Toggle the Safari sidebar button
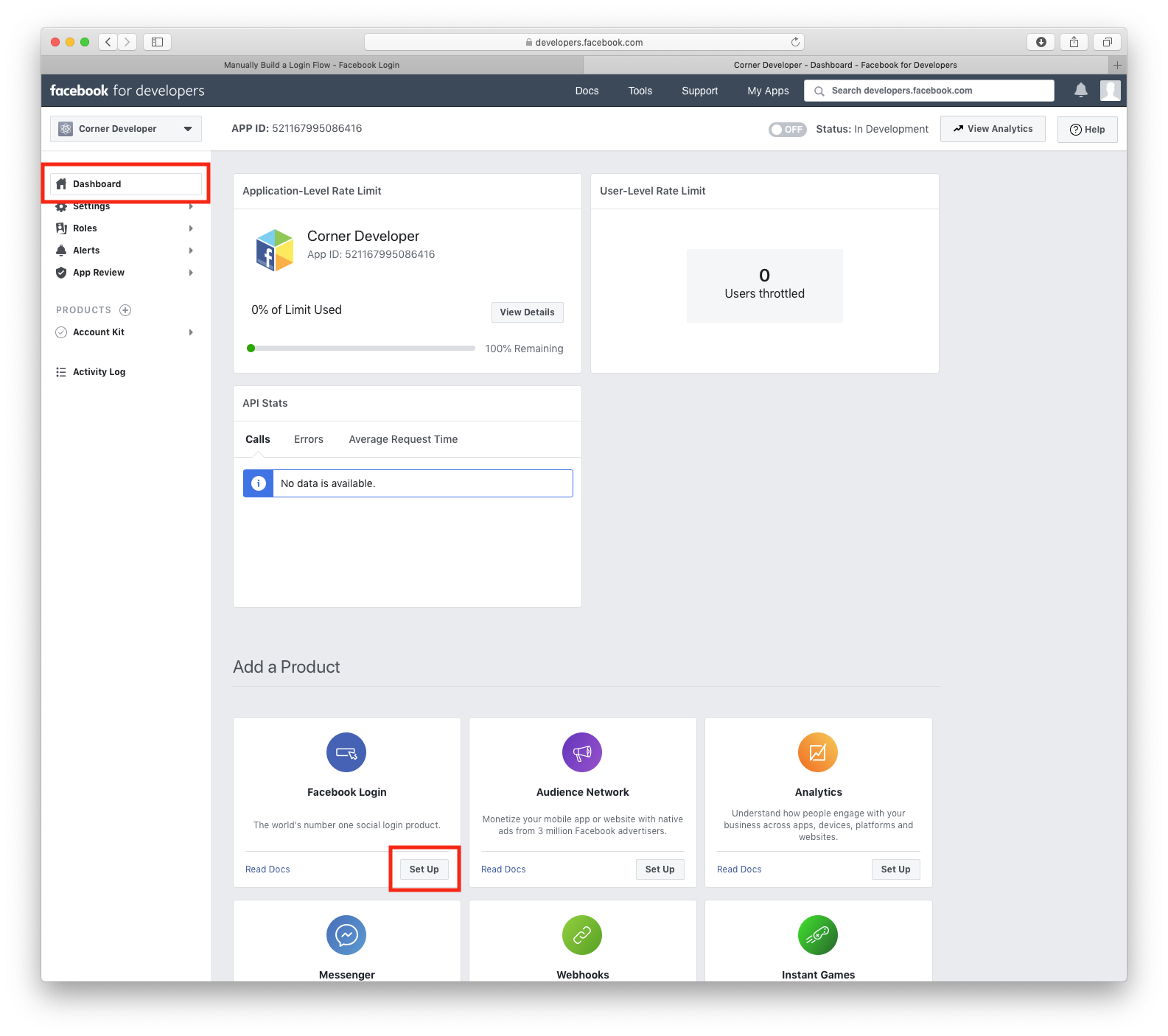The height and width of the screenshot is (1036, 1168). click(x=157, y=42)
